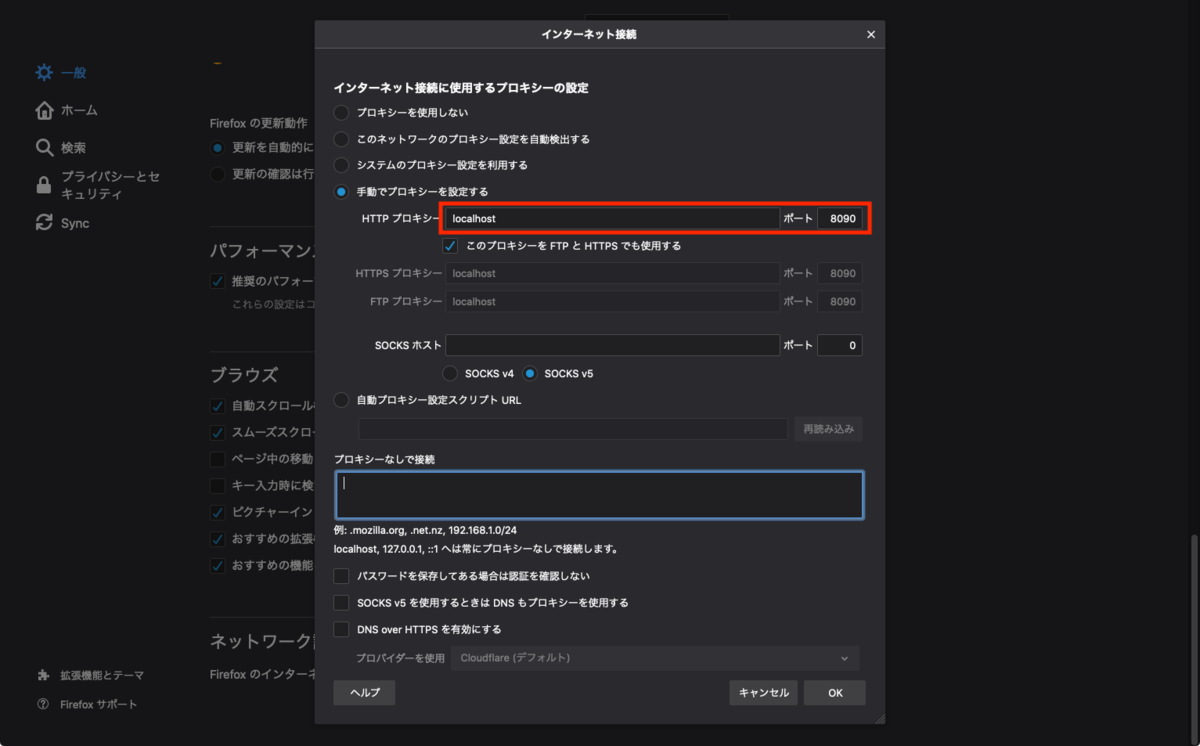
Task: Select SOCKS v4 radio button
Action: tap(450, 373)
